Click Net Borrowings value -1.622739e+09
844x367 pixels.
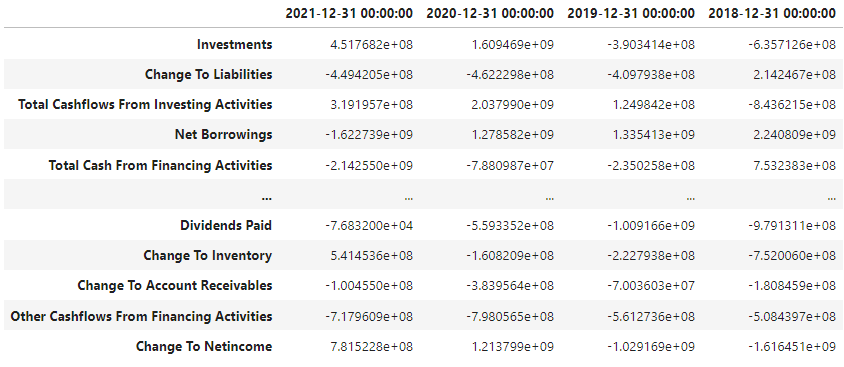coord(369,135)
